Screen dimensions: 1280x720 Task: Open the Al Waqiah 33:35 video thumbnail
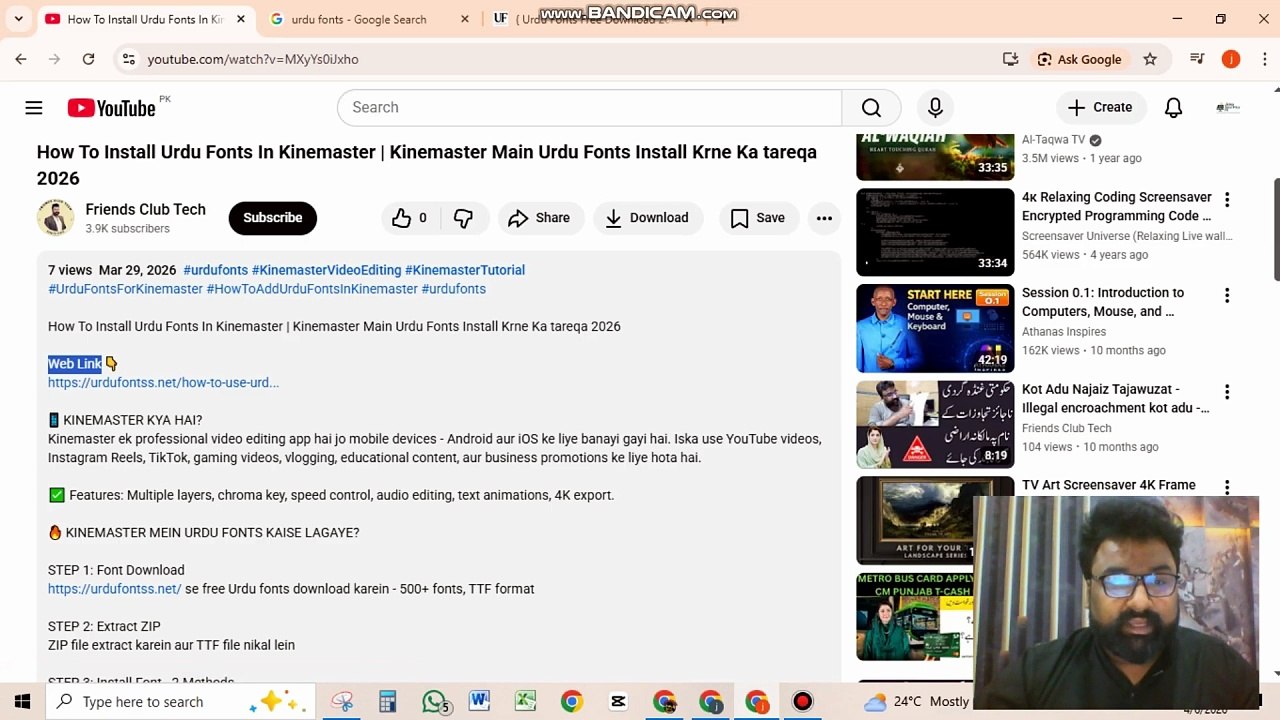pyautogui.click(x=935, y=156)
